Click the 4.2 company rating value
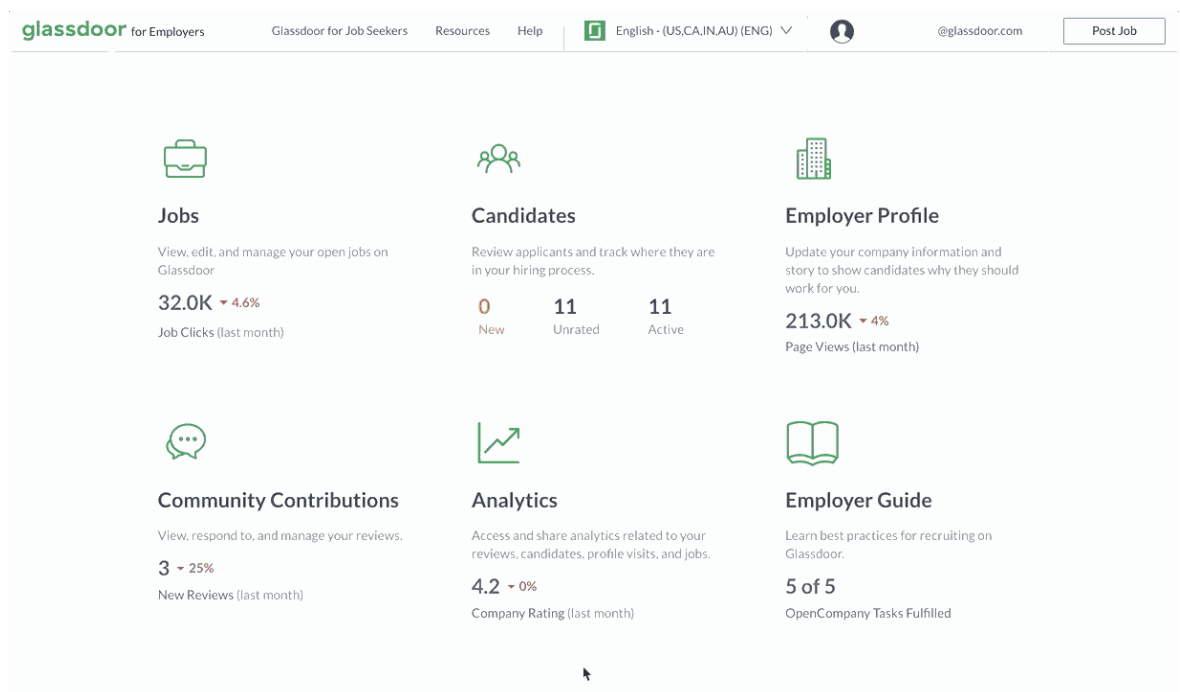 pyautogui.click(x=485, y=586)
